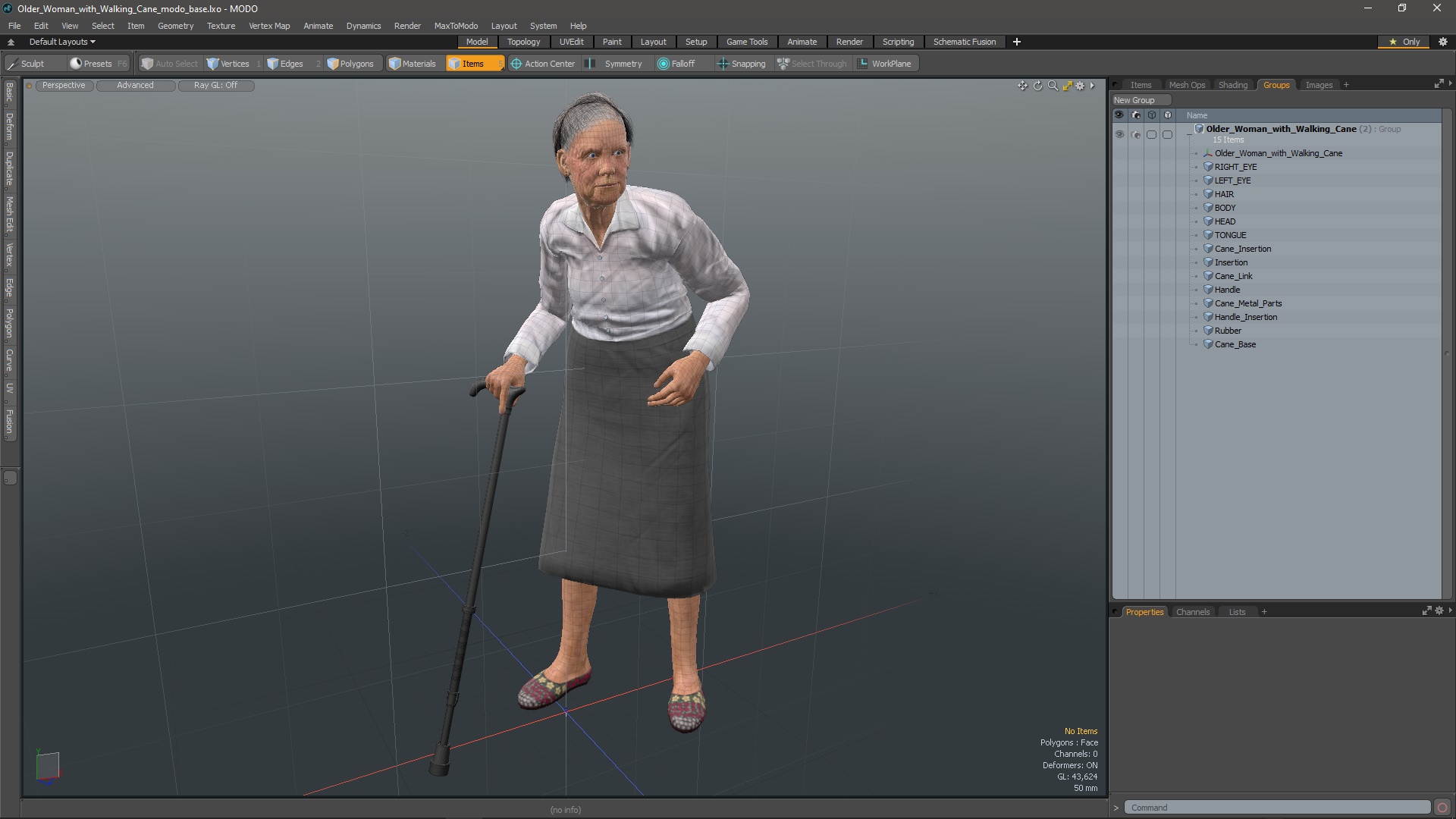The image size is (1456, 819).
Task: Open the Default Layouts dropdown
Action: pos(62,42)
